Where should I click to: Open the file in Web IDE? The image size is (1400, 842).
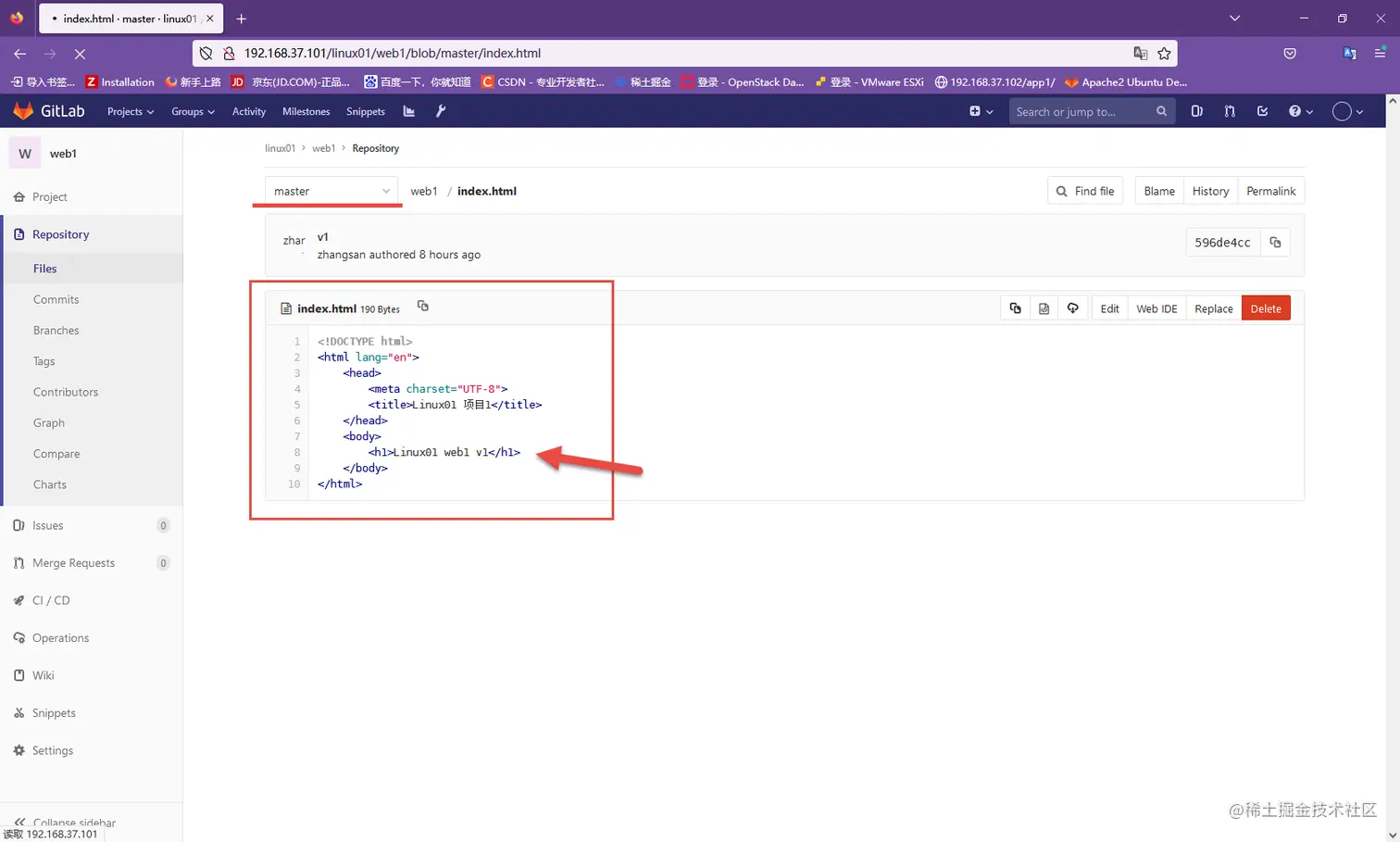coord(1156,308)
